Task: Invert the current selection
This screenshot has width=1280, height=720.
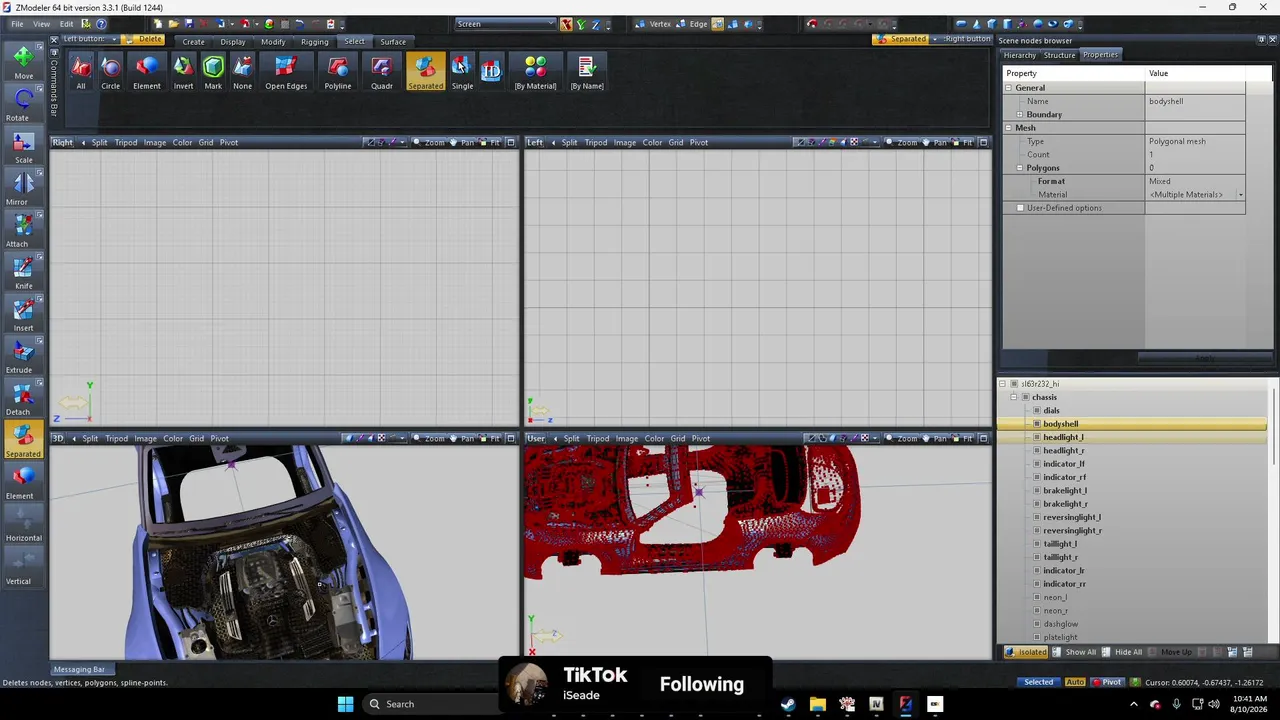Action: 183,72
